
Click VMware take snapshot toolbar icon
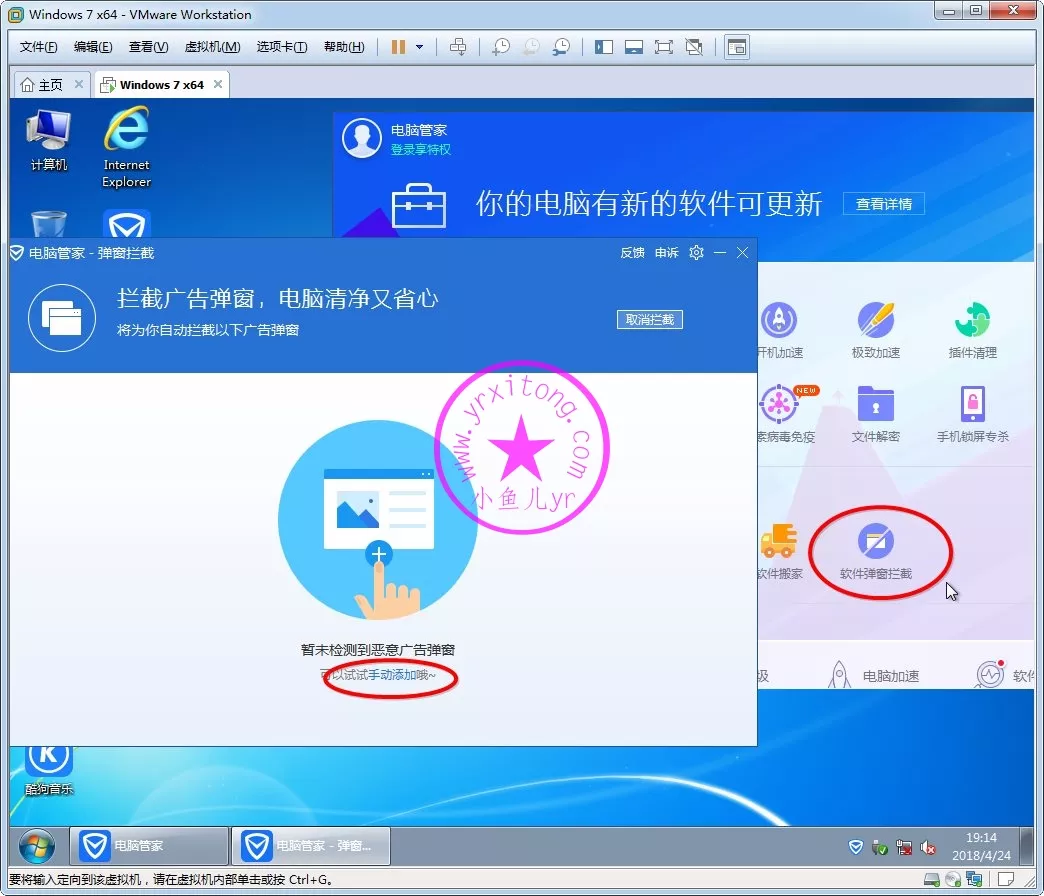coord(501,47)
